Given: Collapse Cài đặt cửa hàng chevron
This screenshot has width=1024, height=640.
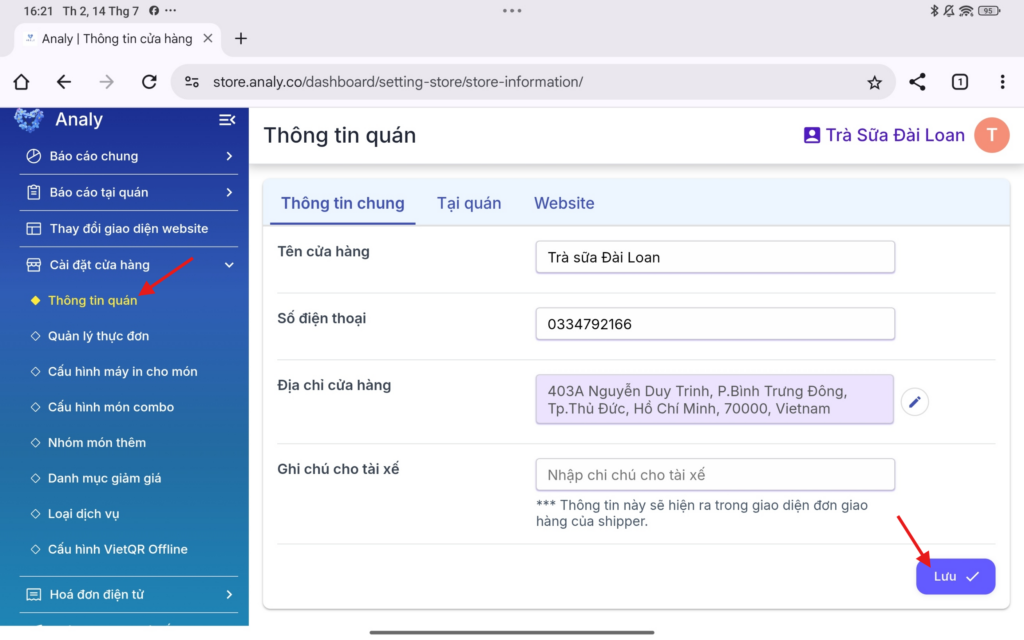Looking at the screenshot, I should point(229,264).
